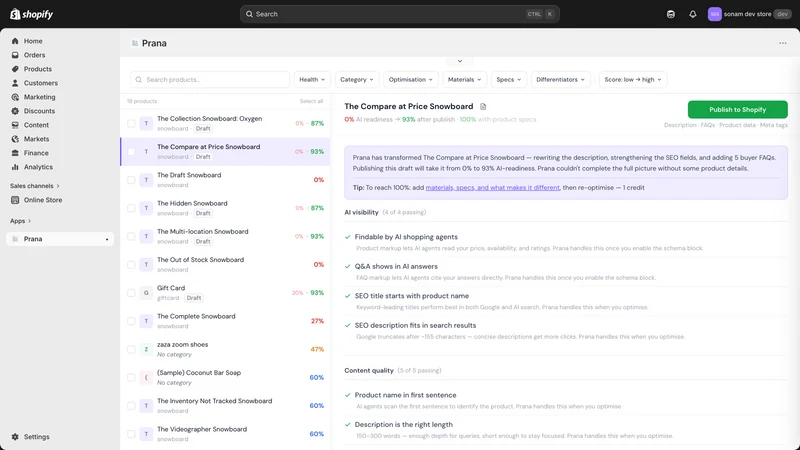Follow materials, specs, and what makes it different link
The image size is (800, 450).
coord(492,188)
